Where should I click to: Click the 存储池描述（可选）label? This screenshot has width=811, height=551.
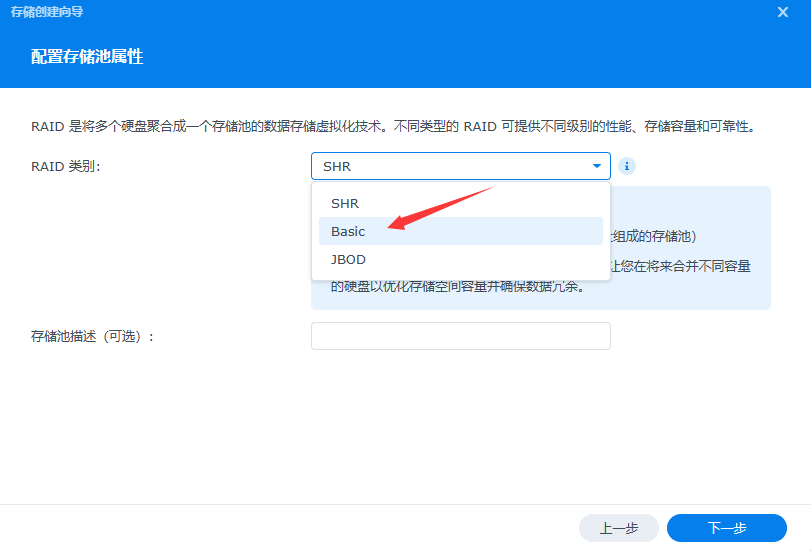coord(93,336)
